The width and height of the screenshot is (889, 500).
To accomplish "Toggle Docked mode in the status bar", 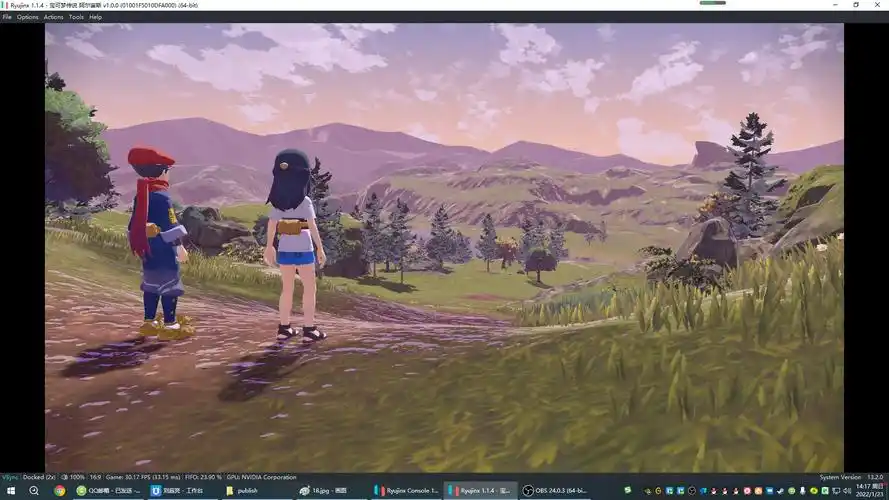I will pos(39,477).
